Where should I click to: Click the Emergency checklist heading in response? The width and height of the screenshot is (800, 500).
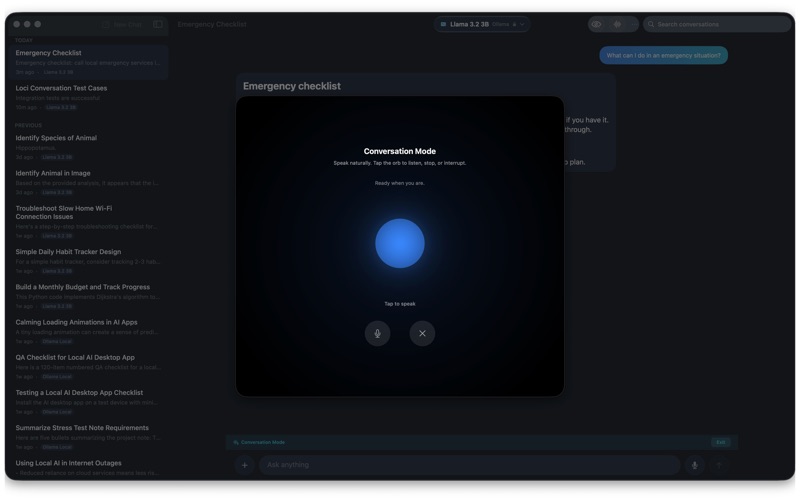pos(292,86)
